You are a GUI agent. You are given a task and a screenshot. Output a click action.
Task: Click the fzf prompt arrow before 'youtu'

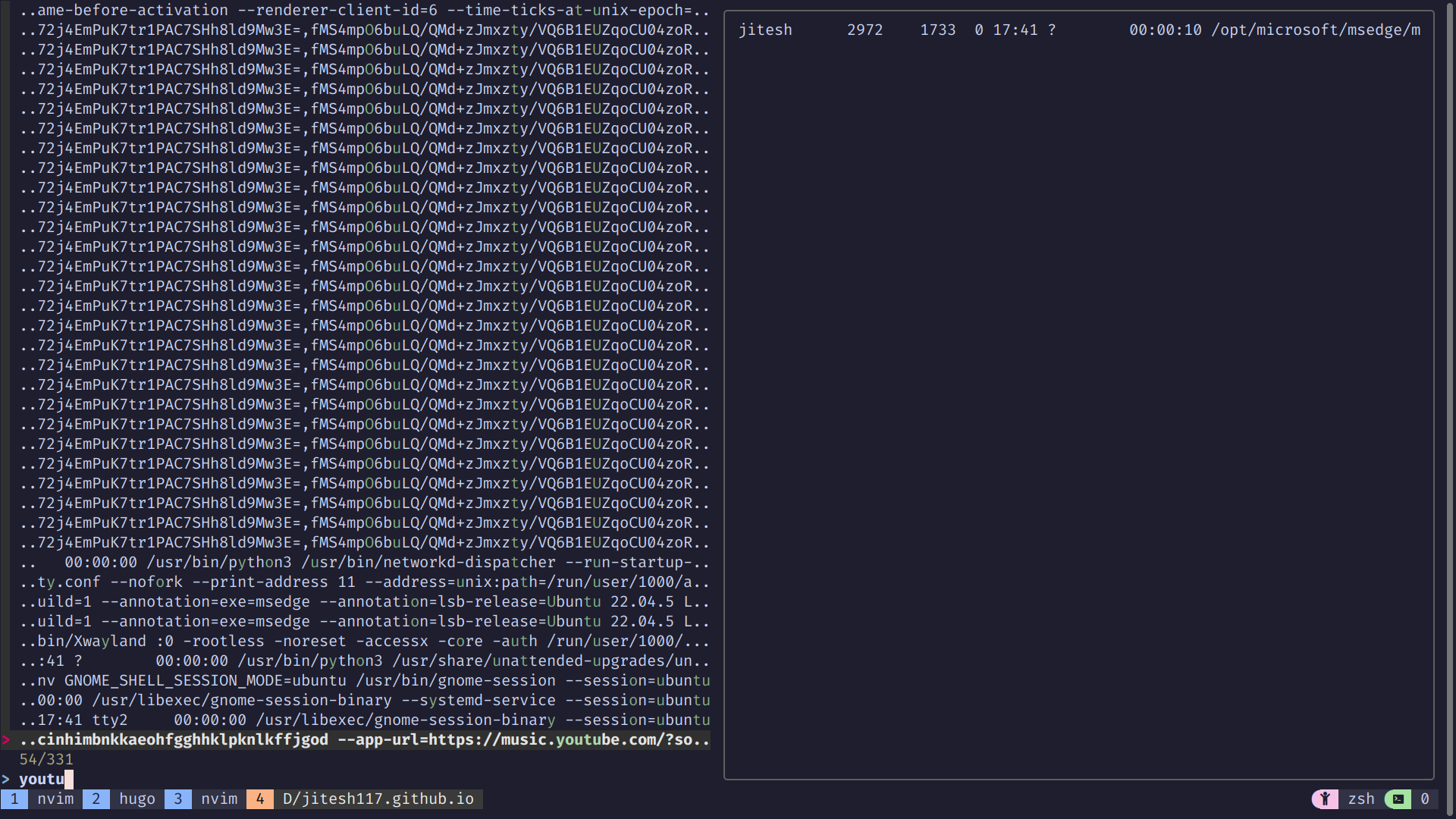pos(6,779)
